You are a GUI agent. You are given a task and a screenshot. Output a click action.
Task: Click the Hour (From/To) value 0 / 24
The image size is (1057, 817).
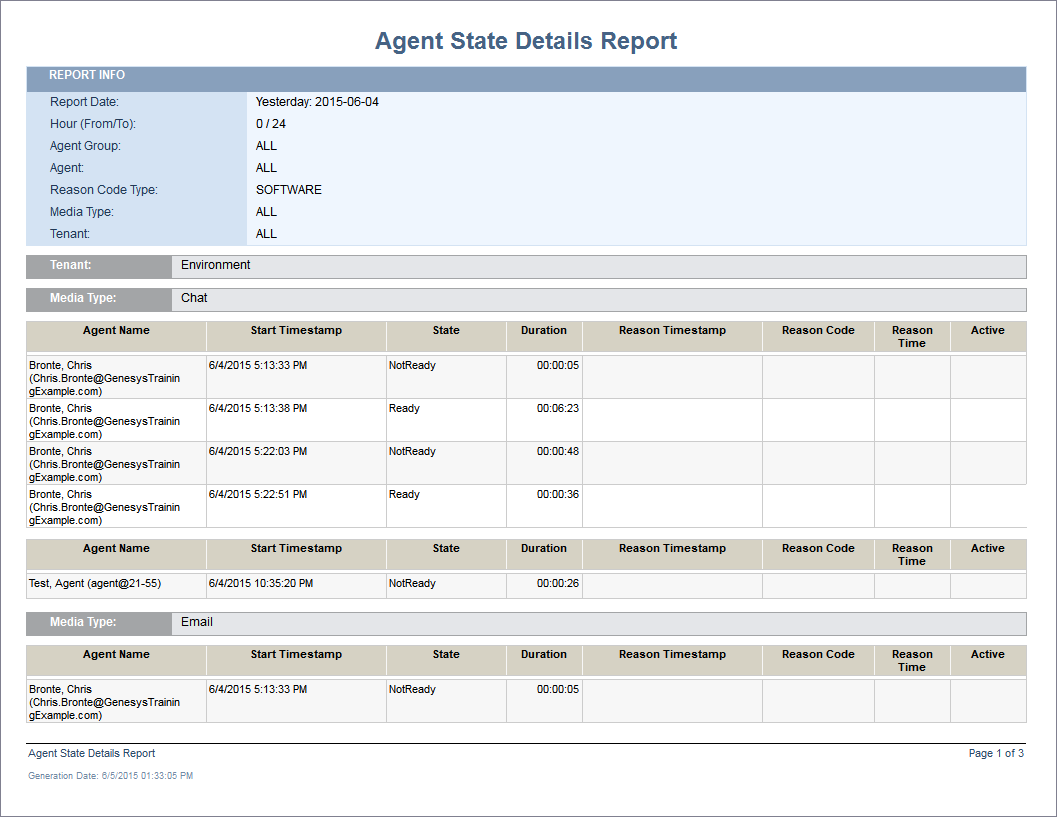(270, 124)
